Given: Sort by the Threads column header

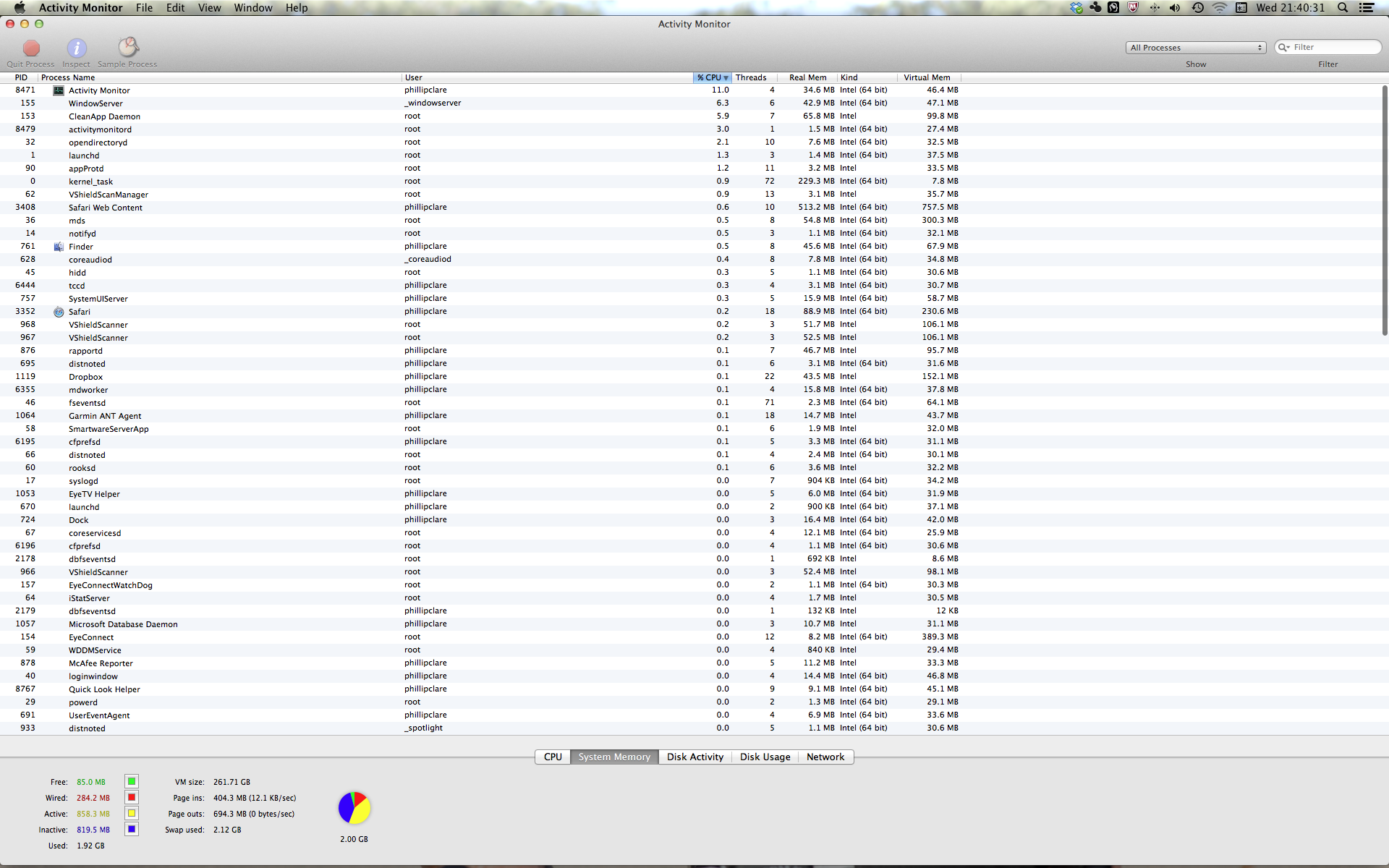Looking at the screenshot, I should [755, 78].
